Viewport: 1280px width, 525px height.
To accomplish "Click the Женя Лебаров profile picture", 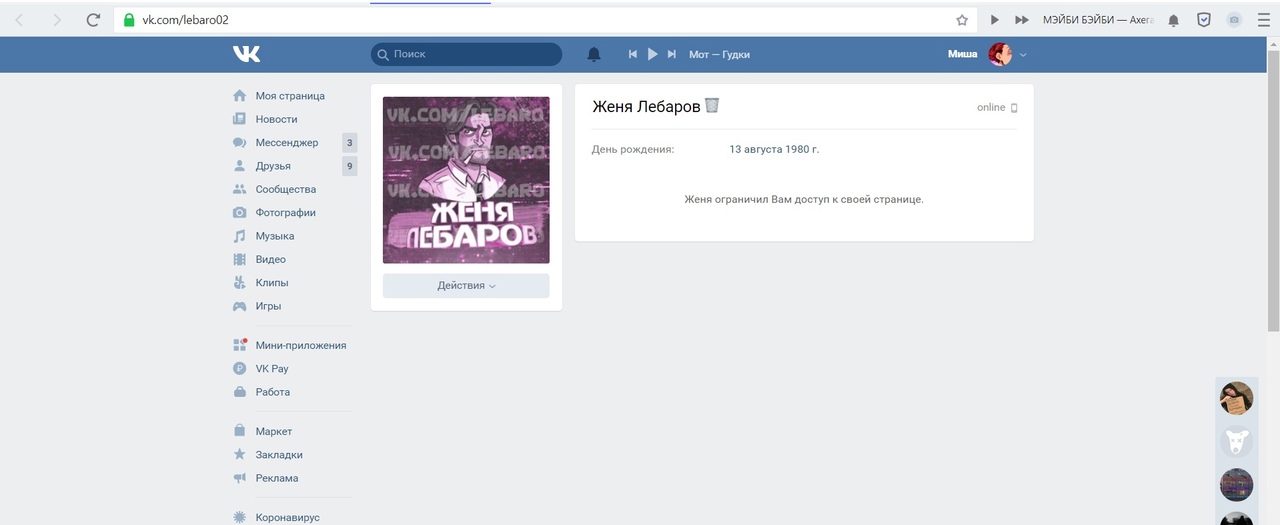I will tap(466, 180).
